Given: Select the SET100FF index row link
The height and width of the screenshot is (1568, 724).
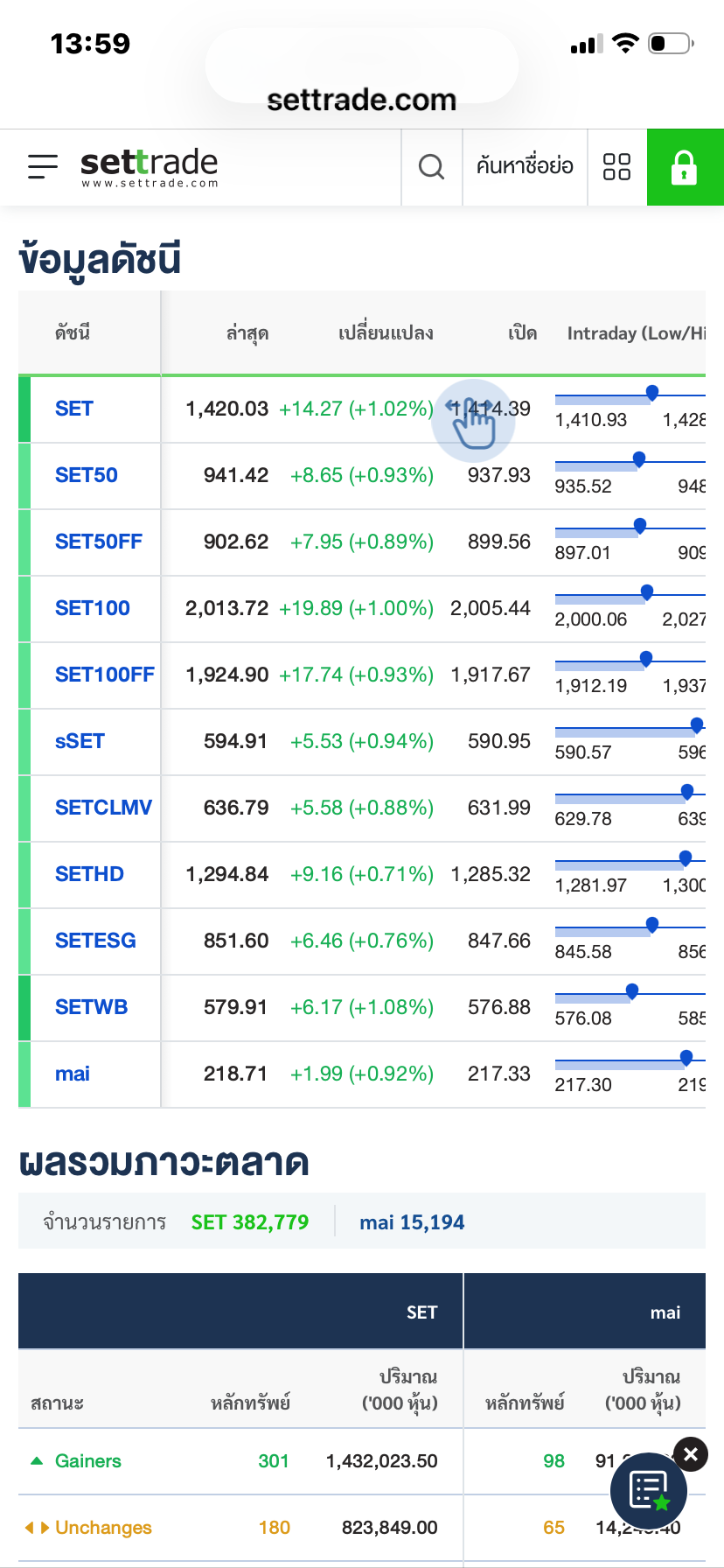Looking at the screenshot, I should click(104, 675).
